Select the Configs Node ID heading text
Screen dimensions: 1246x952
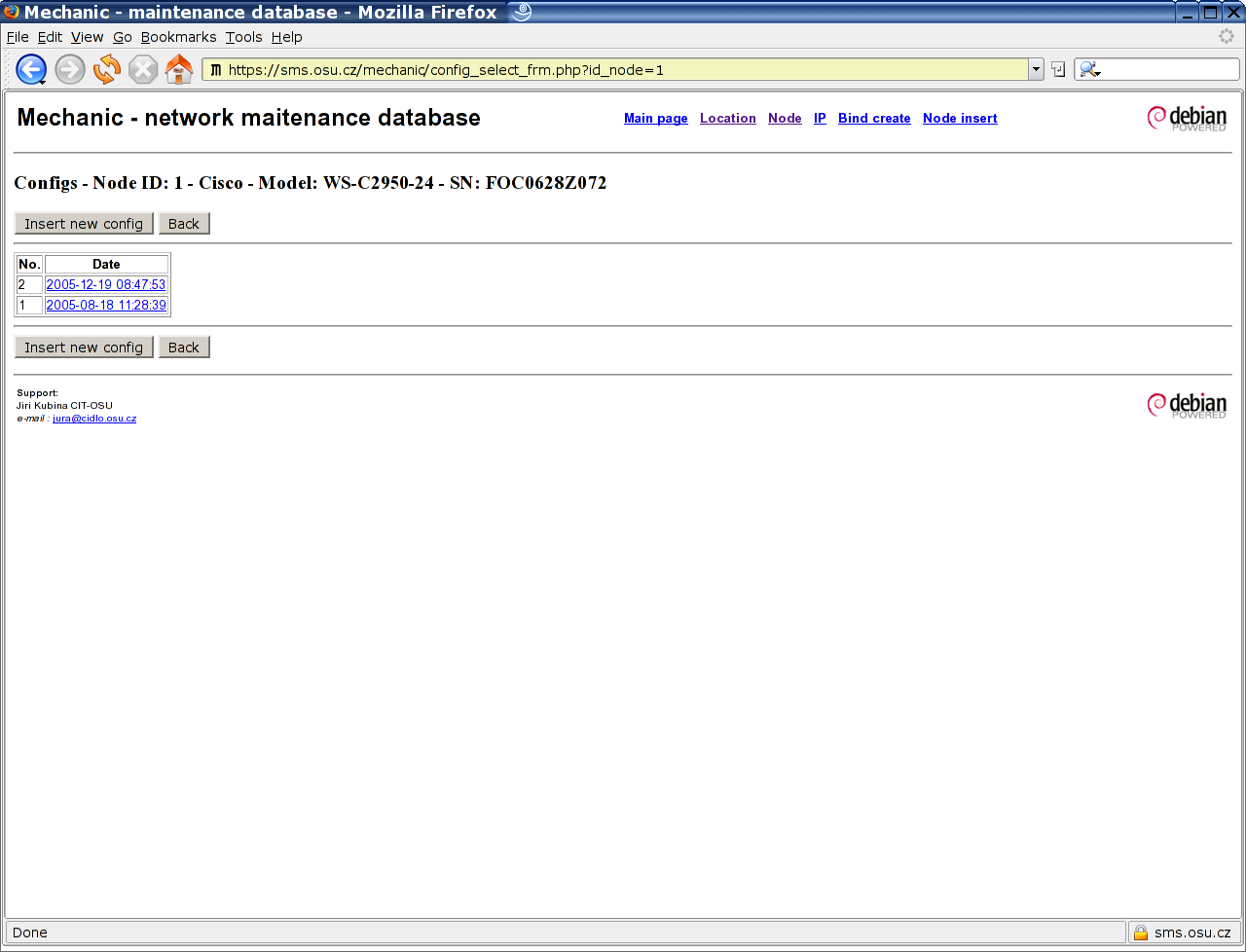[311, 183]
